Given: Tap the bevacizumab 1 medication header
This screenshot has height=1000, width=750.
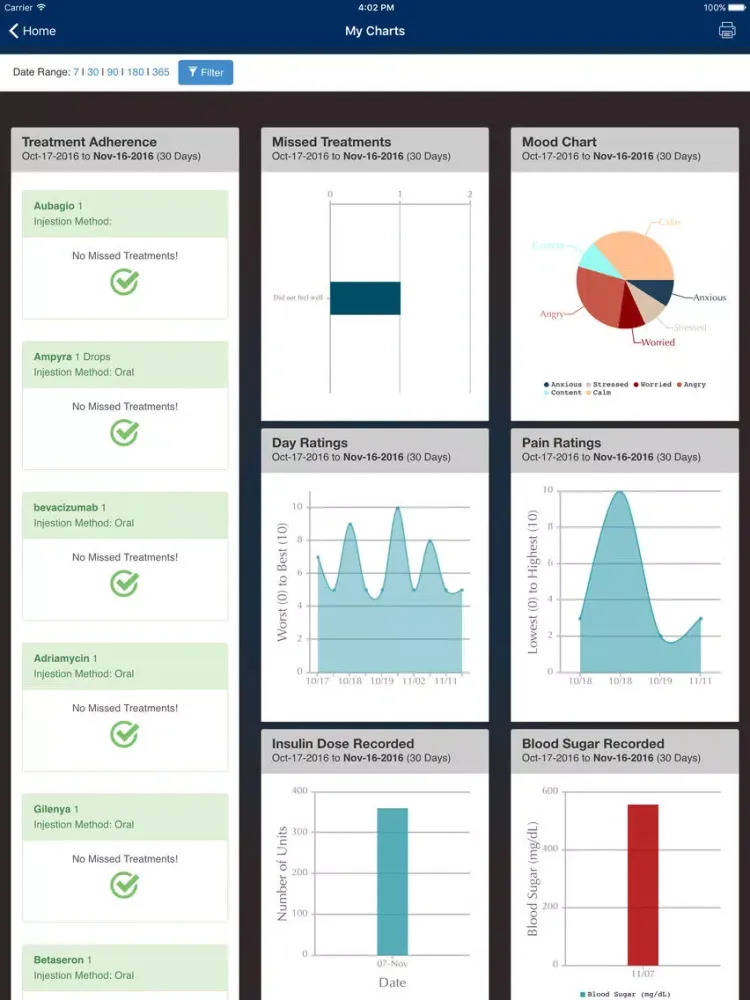Looking at the screenshot, I should pos(125,515).
